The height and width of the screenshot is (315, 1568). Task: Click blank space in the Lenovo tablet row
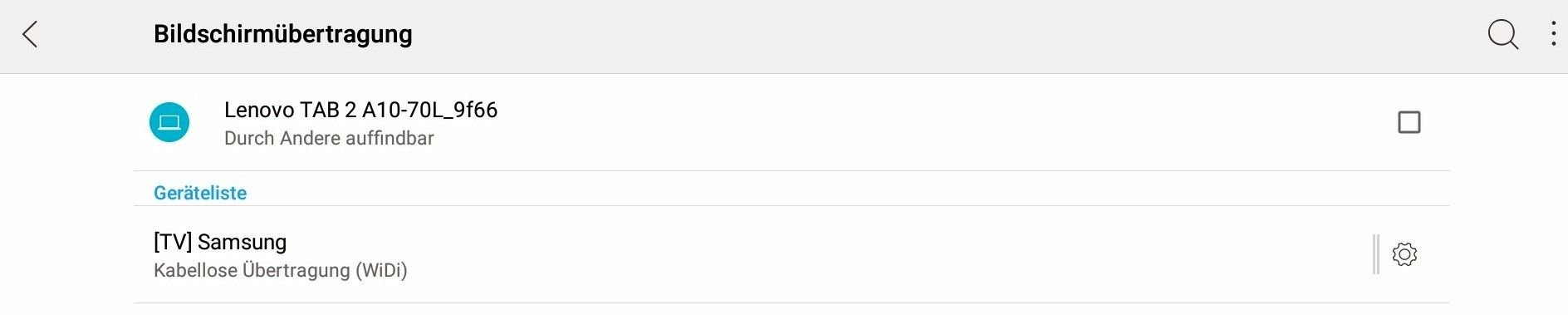[914, 122]
